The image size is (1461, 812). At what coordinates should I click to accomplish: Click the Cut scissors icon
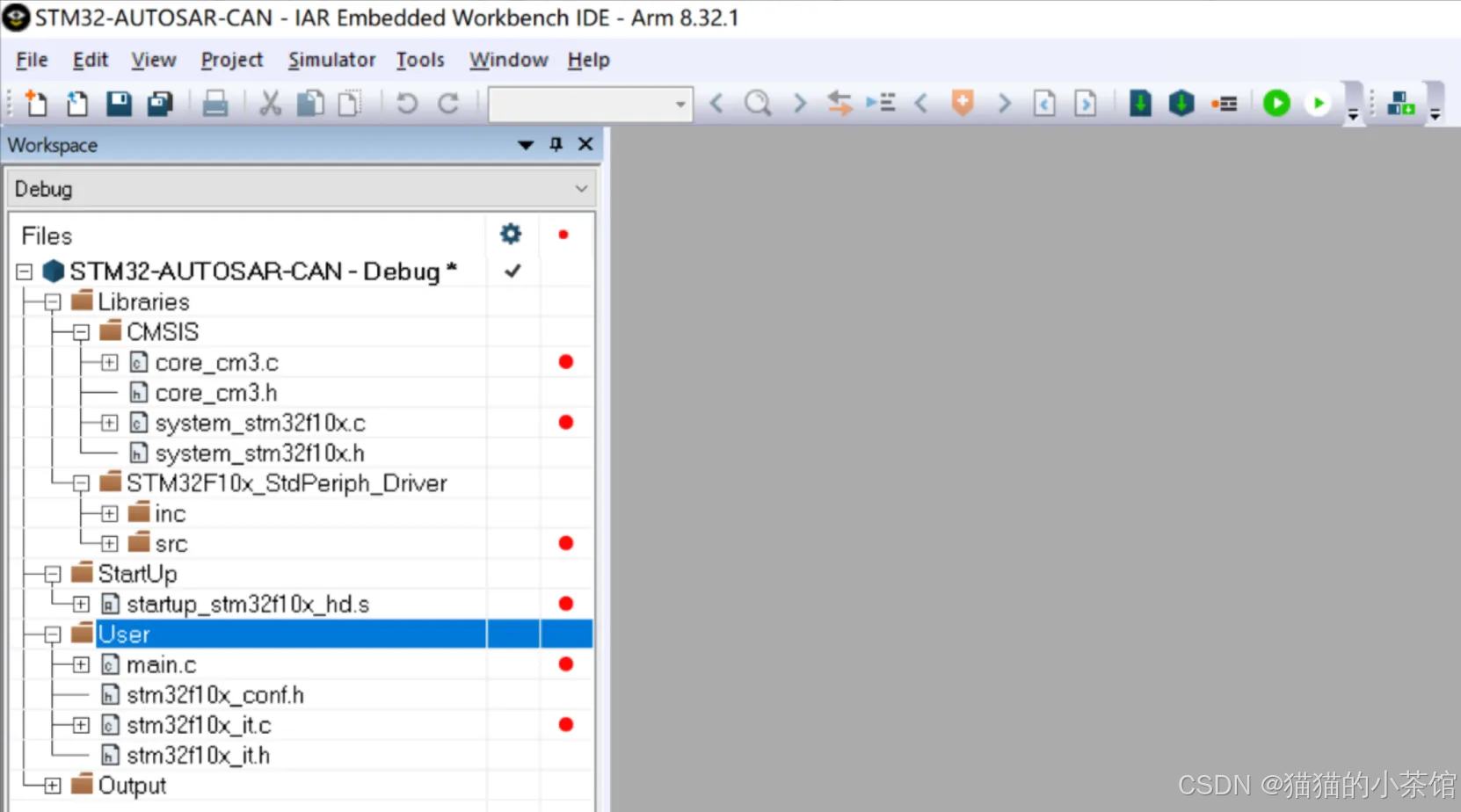[x=270, y=104]
